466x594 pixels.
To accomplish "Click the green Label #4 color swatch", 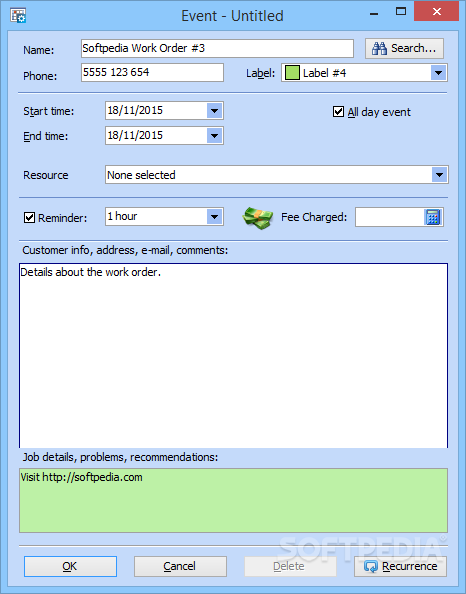I will (x=292, y=73).
